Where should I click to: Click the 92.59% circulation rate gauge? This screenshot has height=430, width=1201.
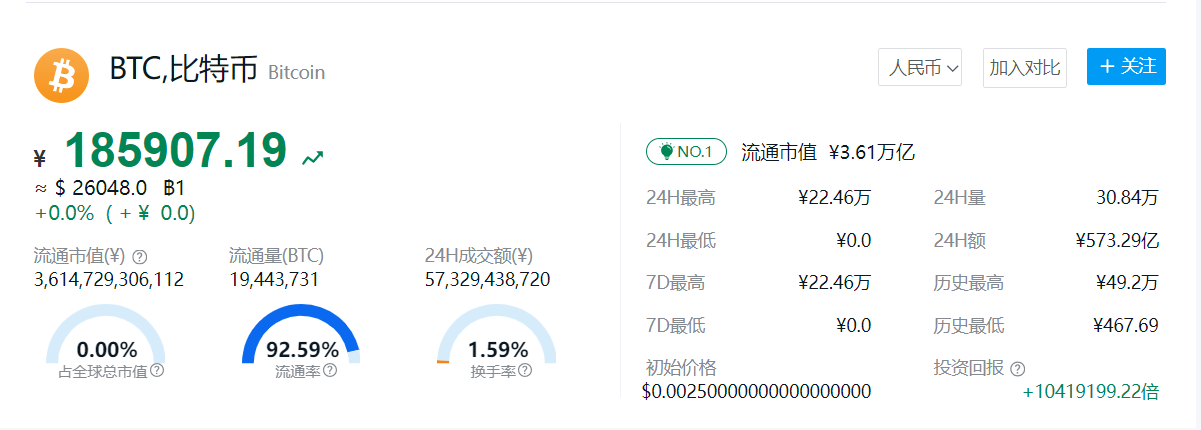tap(301, 335)
